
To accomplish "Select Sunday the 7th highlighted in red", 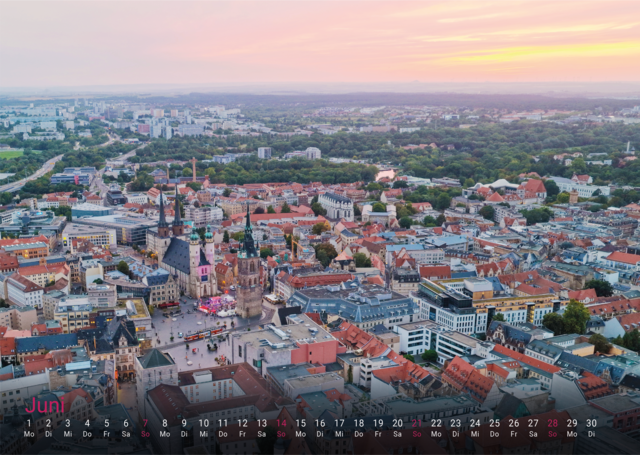I will point(145,423).
